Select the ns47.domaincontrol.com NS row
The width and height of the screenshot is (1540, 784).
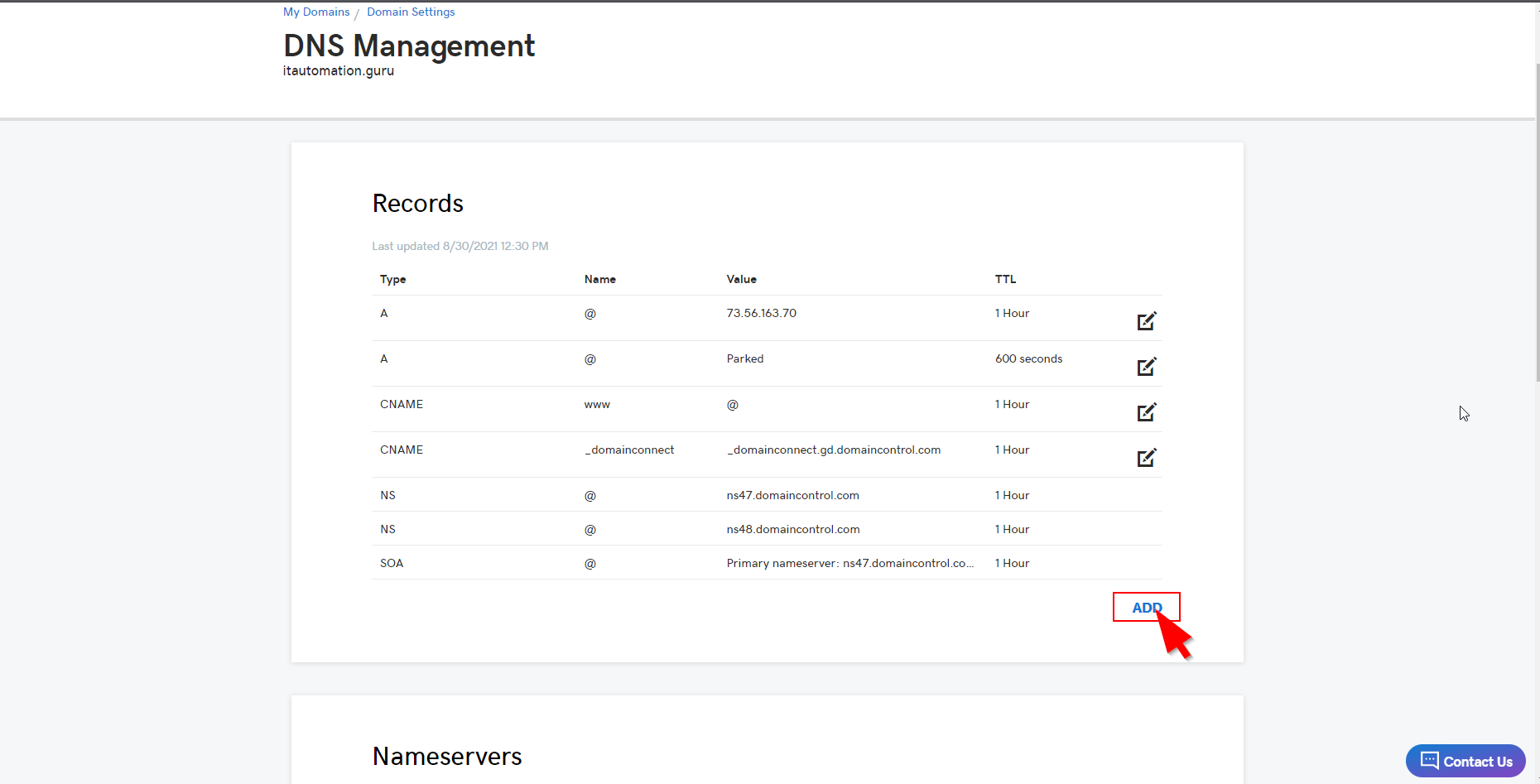[x=767, y=495]
